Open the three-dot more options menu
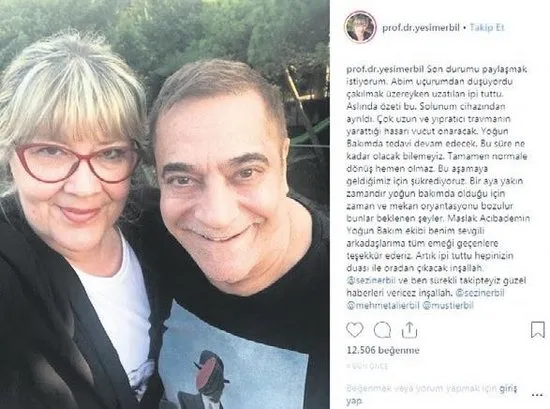550x409 pixels. tap(537, 395)
